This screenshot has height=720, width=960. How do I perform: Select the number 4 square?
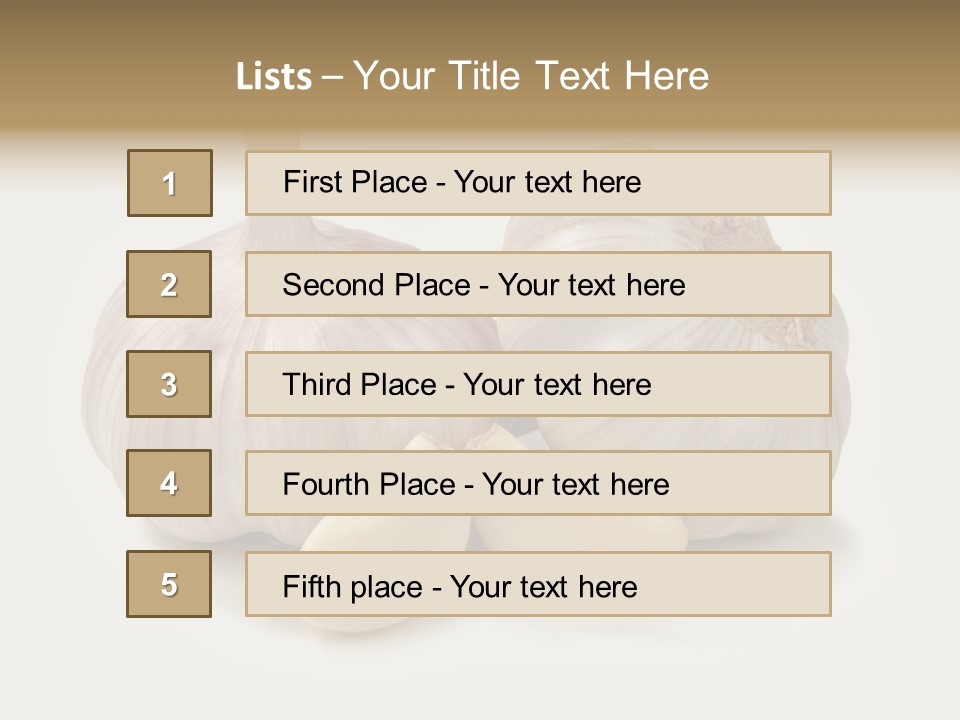pos(169,483)
